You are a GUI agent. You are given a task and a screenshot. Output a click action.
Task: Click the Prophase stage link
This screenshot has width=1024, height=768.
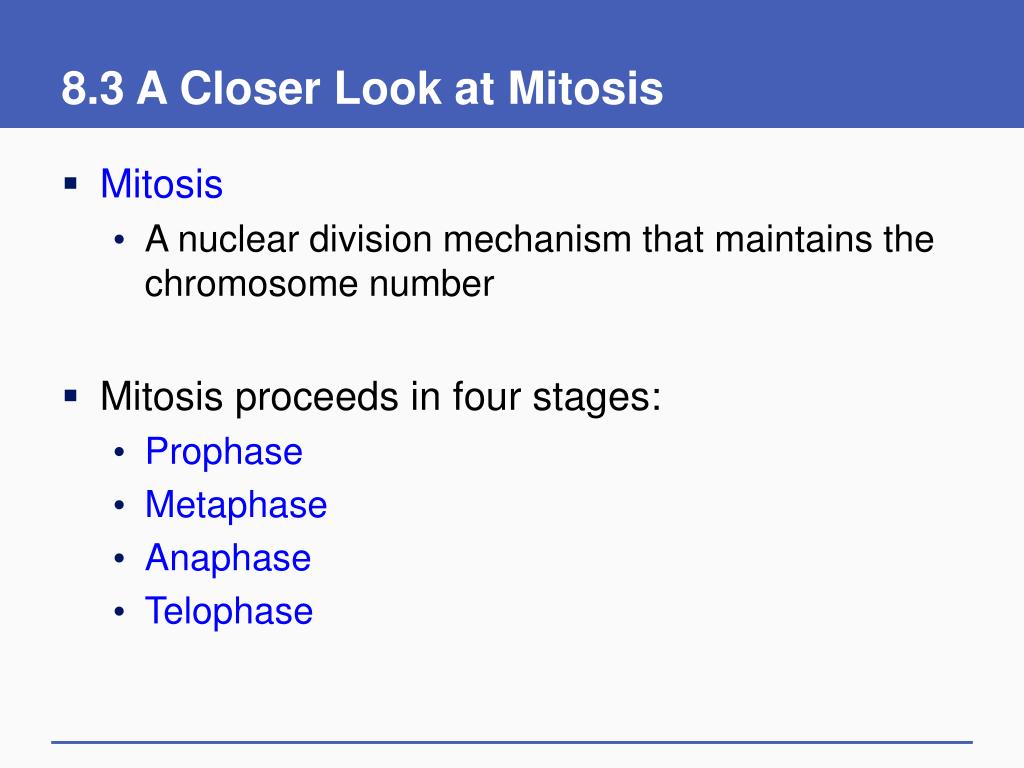point(224,452)
